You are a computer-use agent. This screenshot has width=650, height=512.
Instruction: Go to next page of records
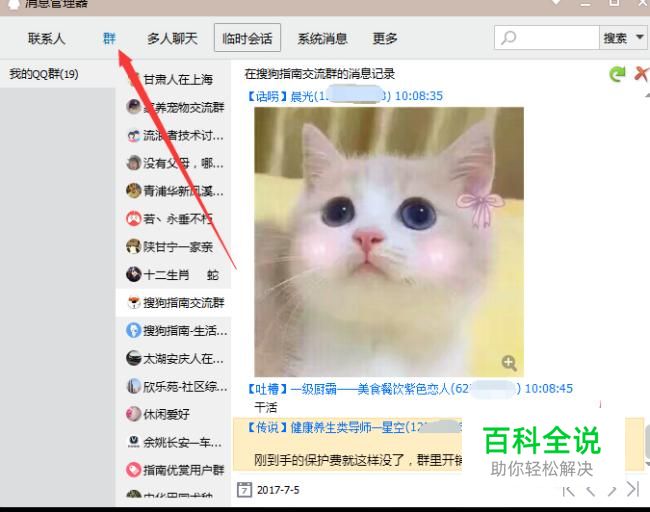612,491
